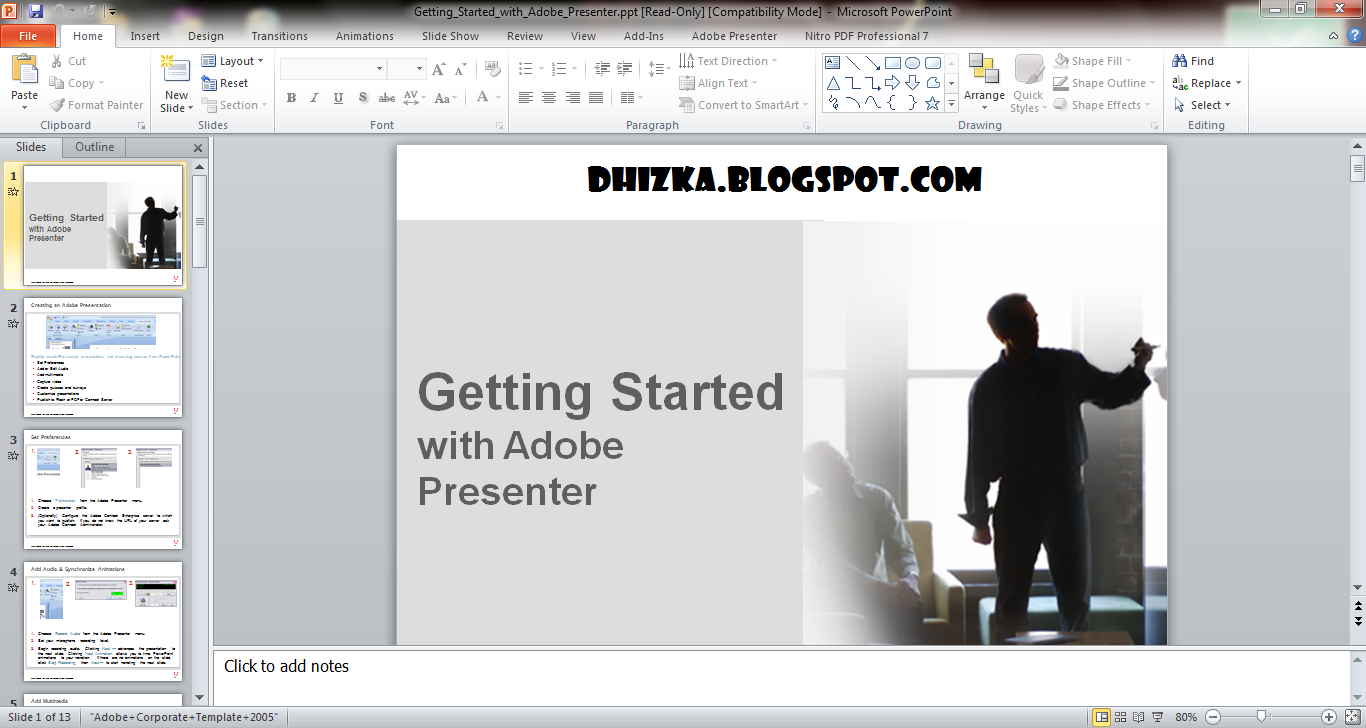The height and width of the screenshot is (728, 1366).
Task: Apply strikethrough formatting
Action: 386,97
